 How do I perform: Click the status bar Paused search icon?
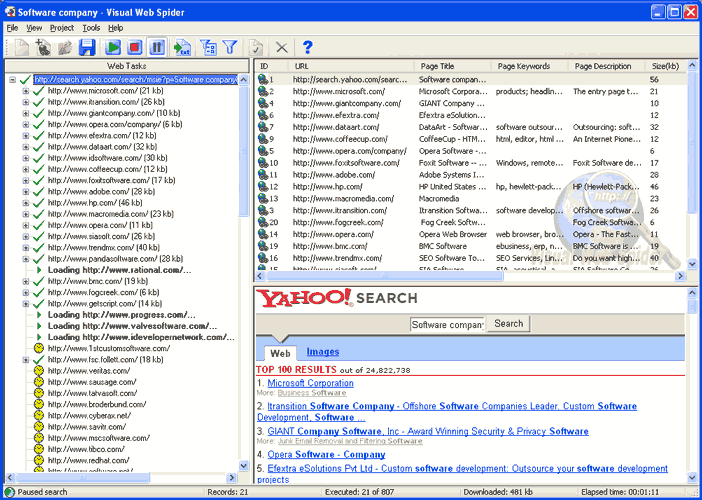9,492
